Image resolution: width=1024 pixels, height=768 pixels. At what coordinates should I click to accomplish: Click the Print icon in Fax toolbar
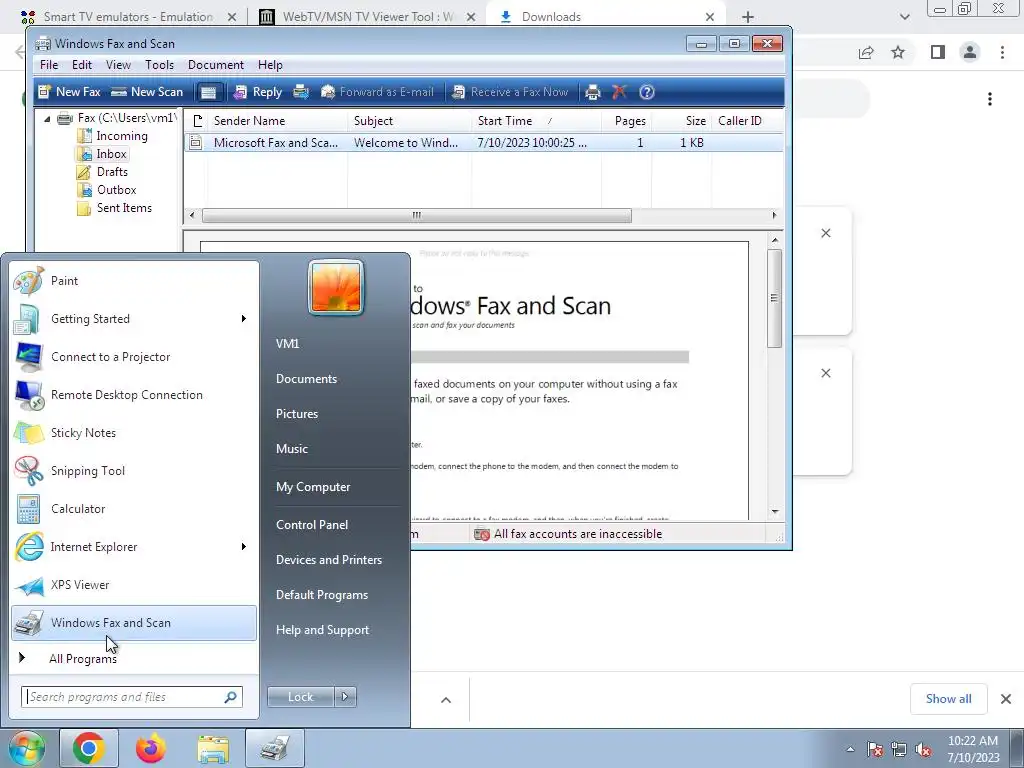593,92
